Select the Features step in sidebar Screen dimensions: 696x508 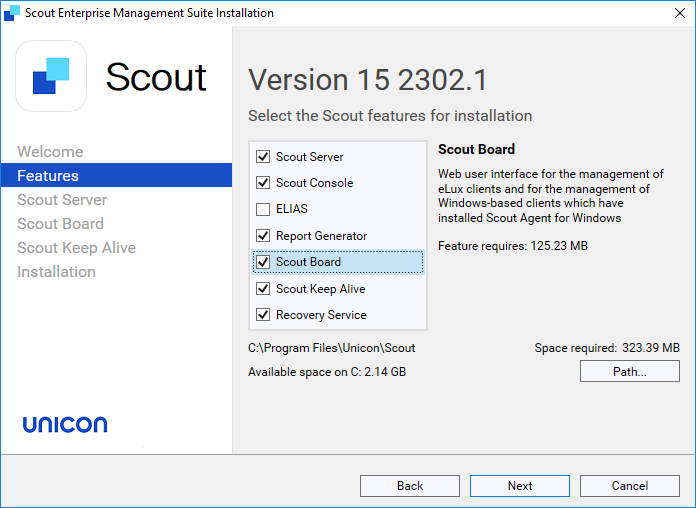tap(116, 175)
